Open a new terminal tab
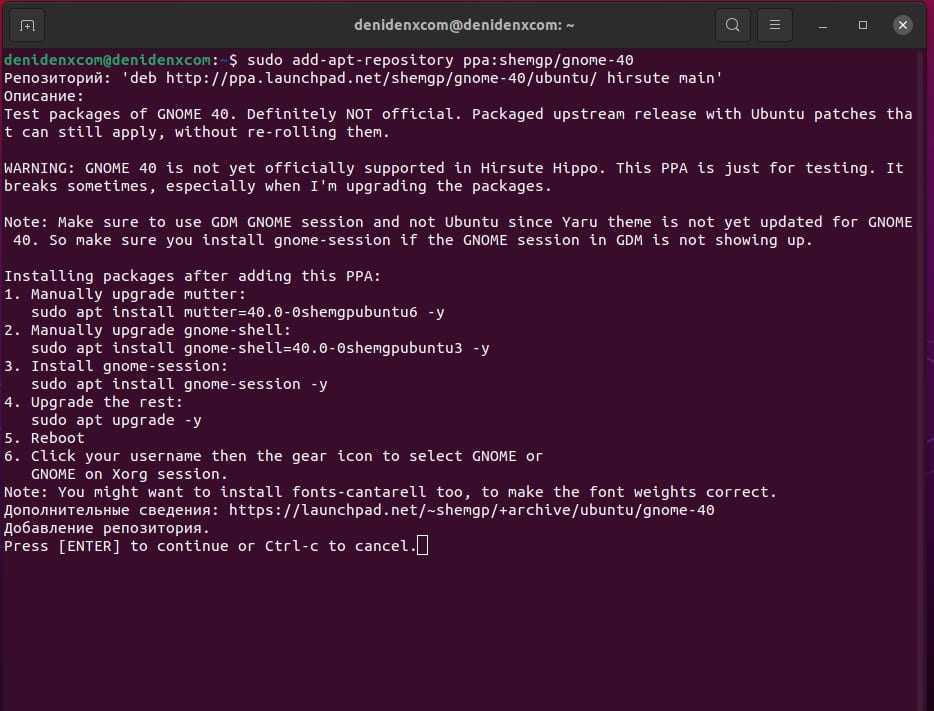 click(x=27, y=25)
